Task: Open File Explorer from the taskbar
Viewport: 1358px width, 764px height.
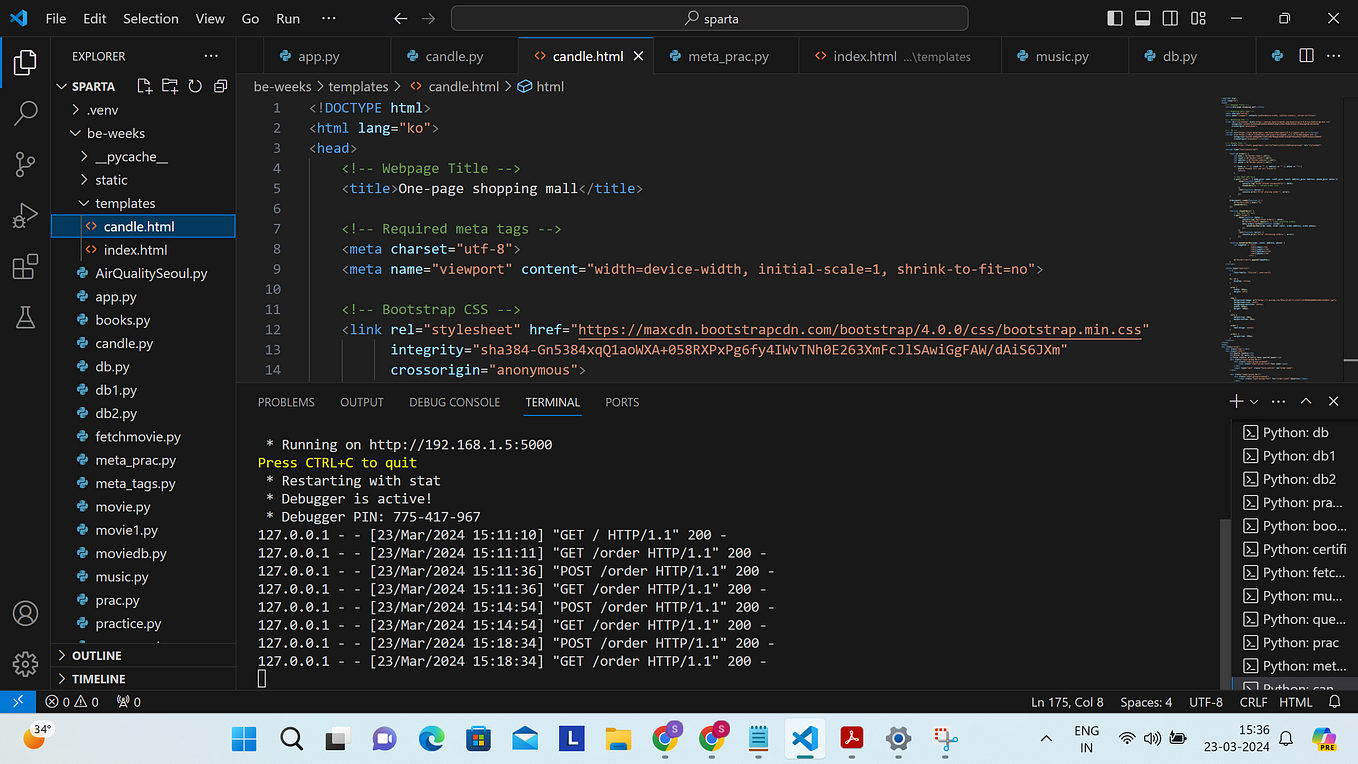Action: tap(618, 739)
